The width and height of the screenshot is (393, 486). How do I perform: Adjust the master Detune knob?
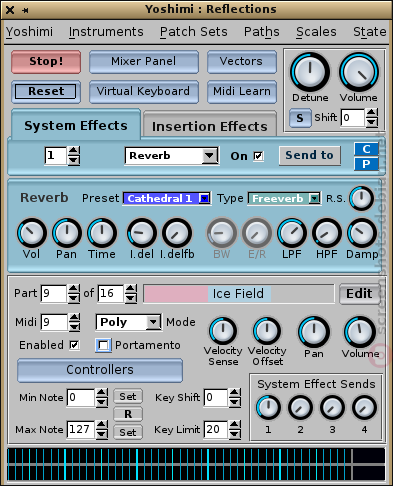tap(310, 72)
